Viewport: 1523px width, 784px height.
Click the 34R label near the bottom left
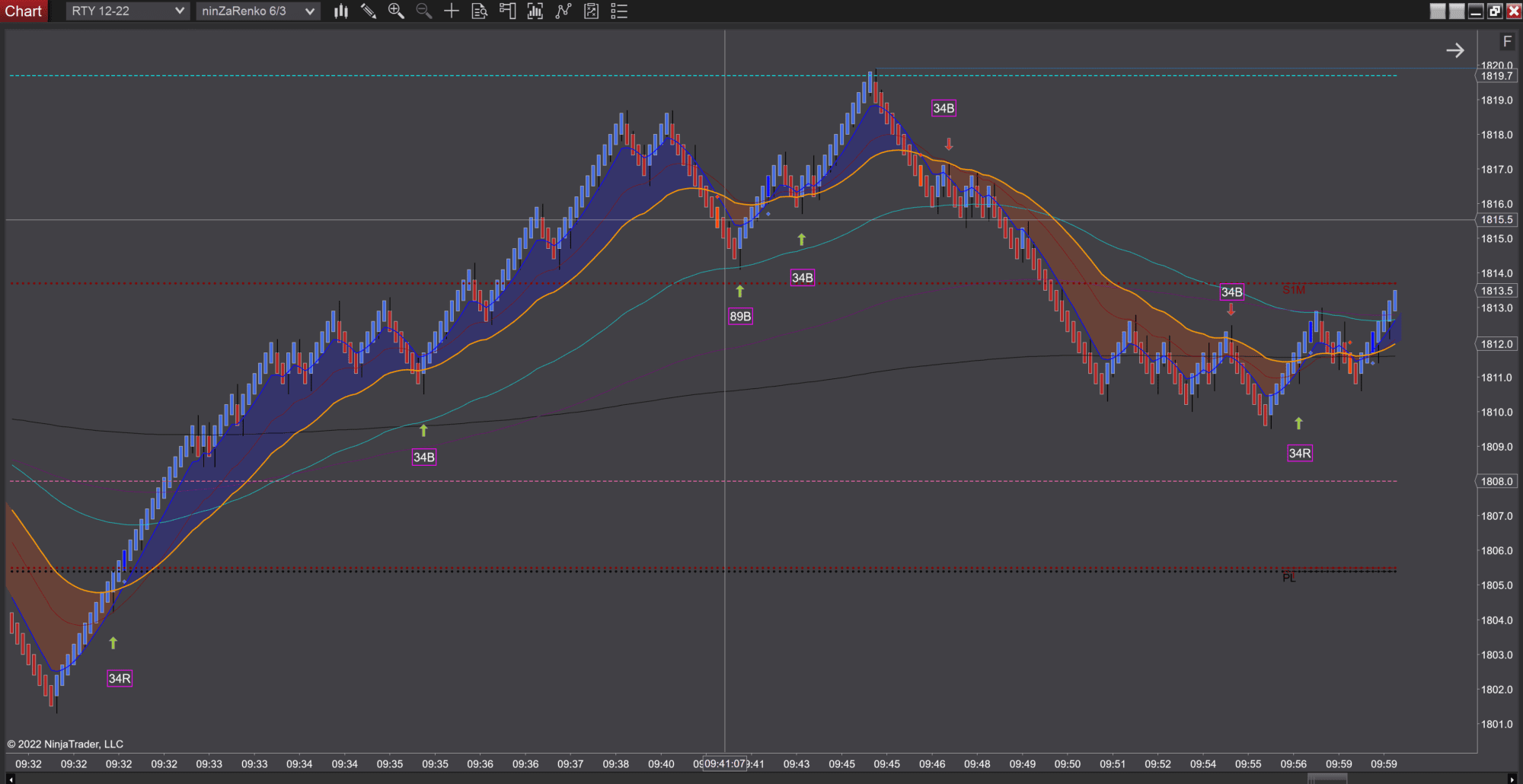(x=119, y=678)
